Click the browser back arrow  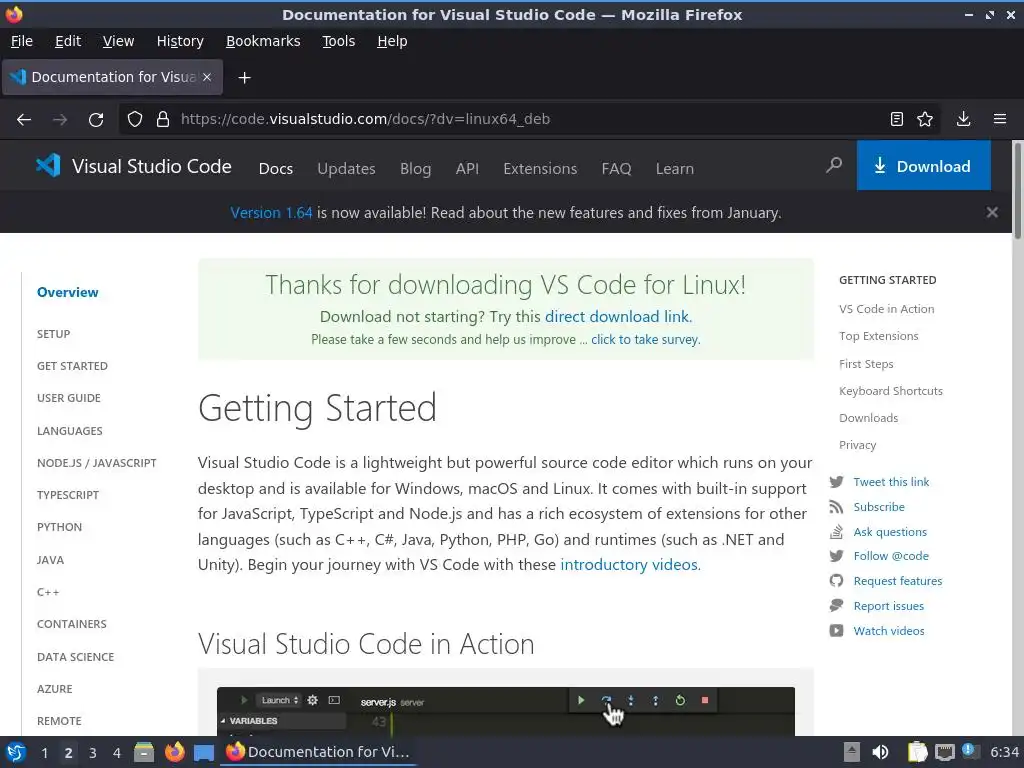(24, 120)
